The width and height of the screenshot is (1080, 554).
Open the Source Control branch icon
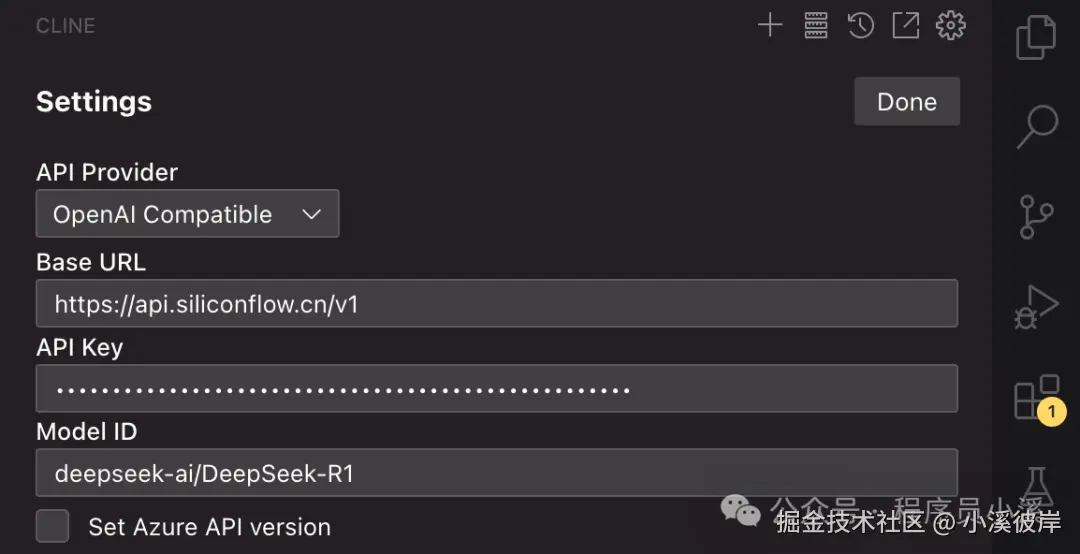coord(1036,216)
